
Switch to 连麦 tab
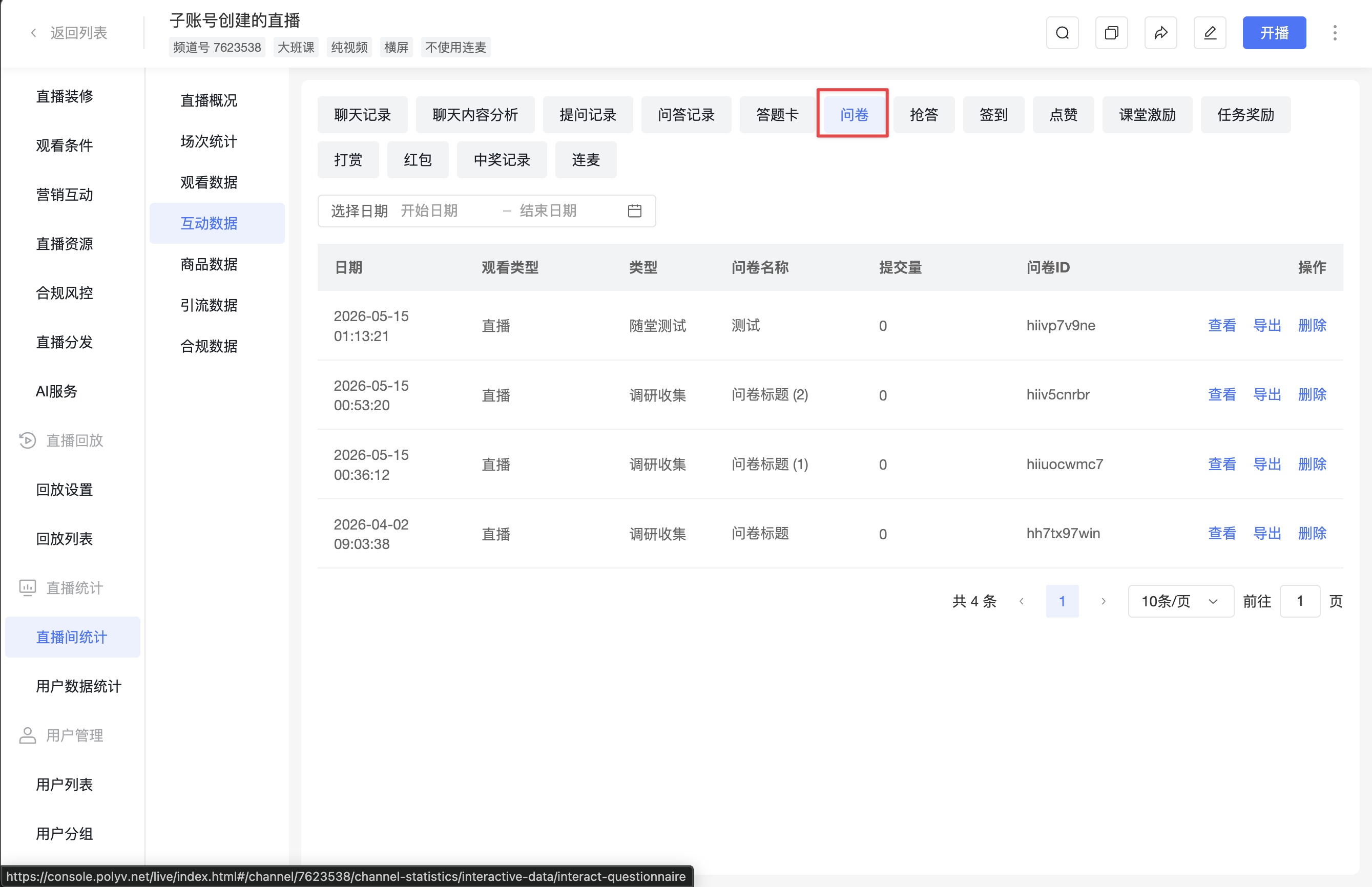586,160
